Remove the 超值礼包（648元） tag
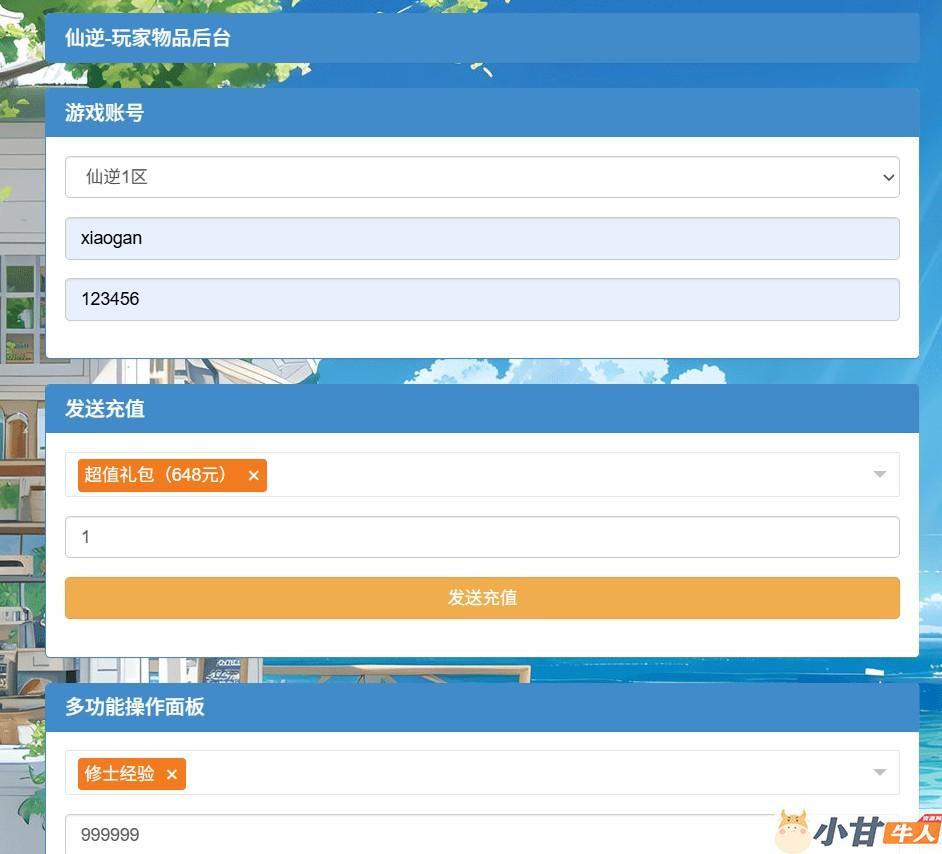 tap(253, 475)
